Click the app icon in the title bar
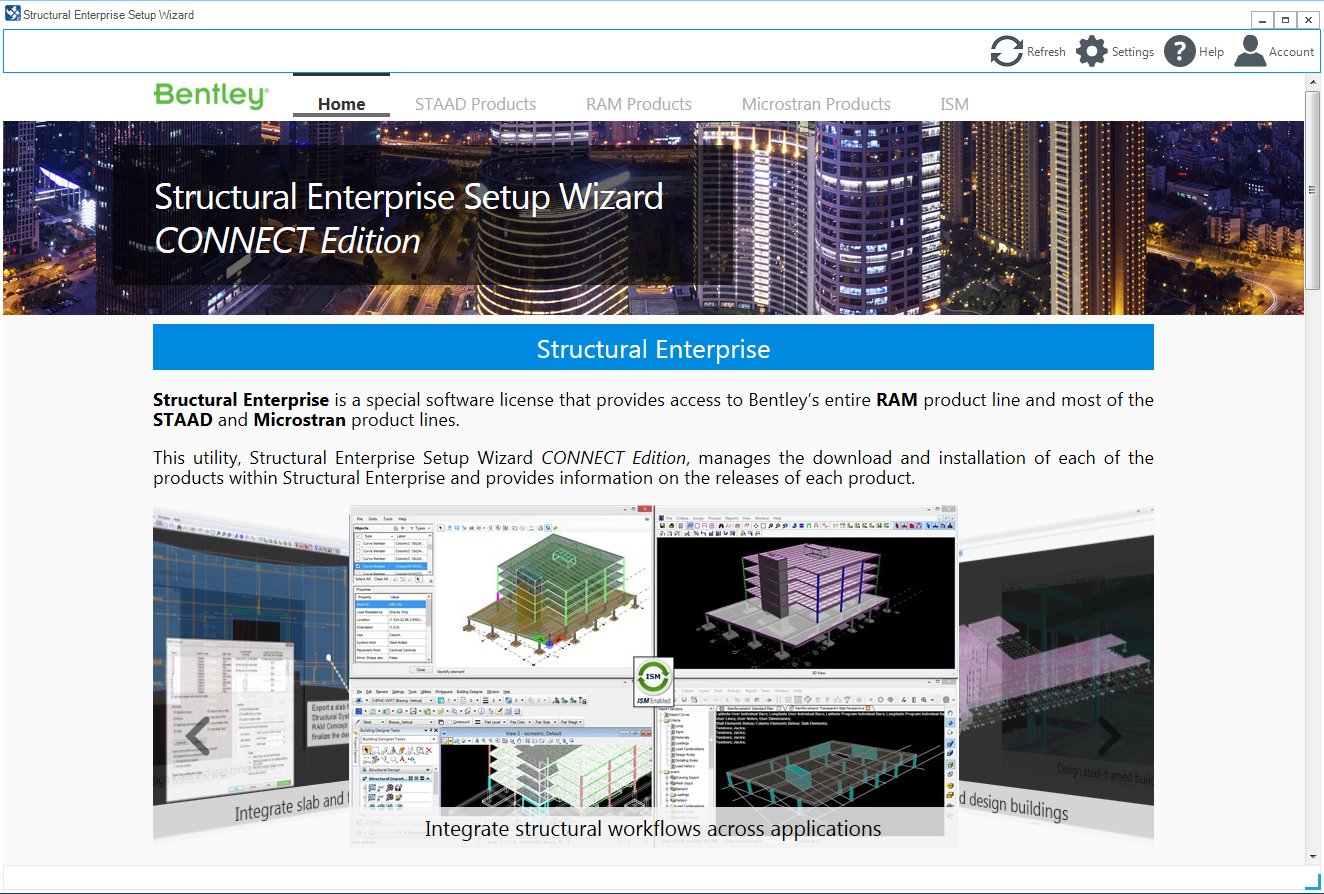Screen dimensions: 1324x894 12,15
